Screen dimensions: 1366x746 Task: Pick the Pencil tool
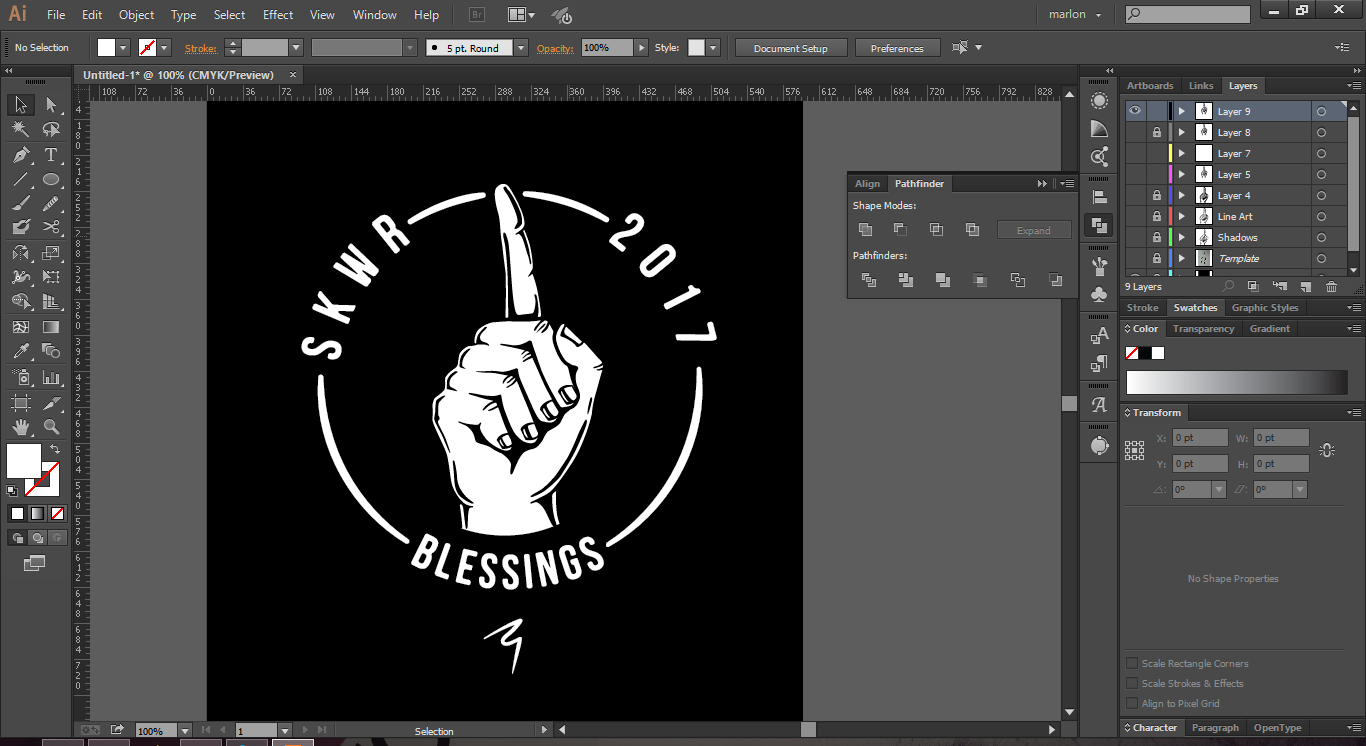click(51, 203)
